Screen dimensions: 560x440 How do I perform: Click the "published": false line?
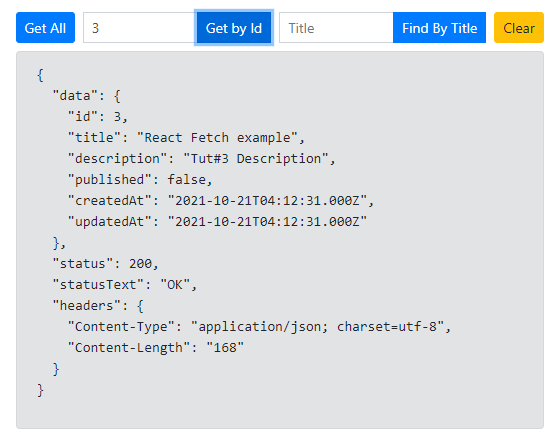click(140, 180)
